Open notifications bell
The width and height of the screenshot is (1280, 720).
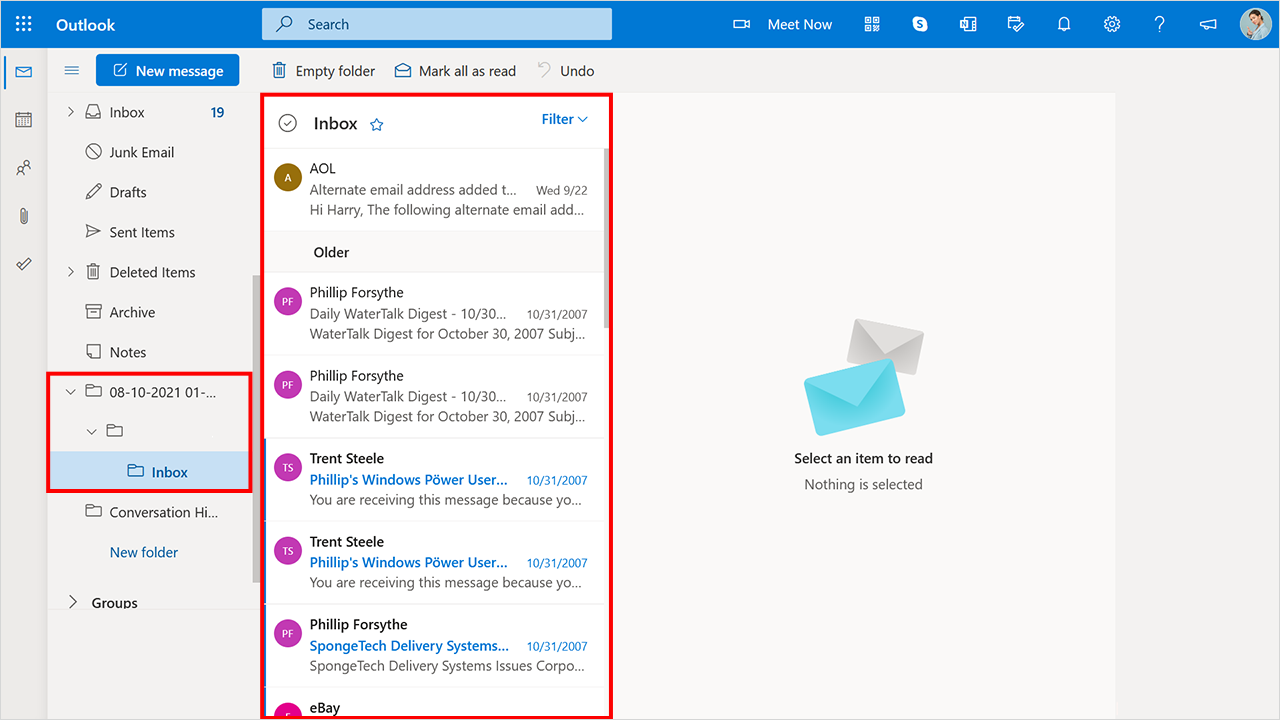pos(1064,24)
